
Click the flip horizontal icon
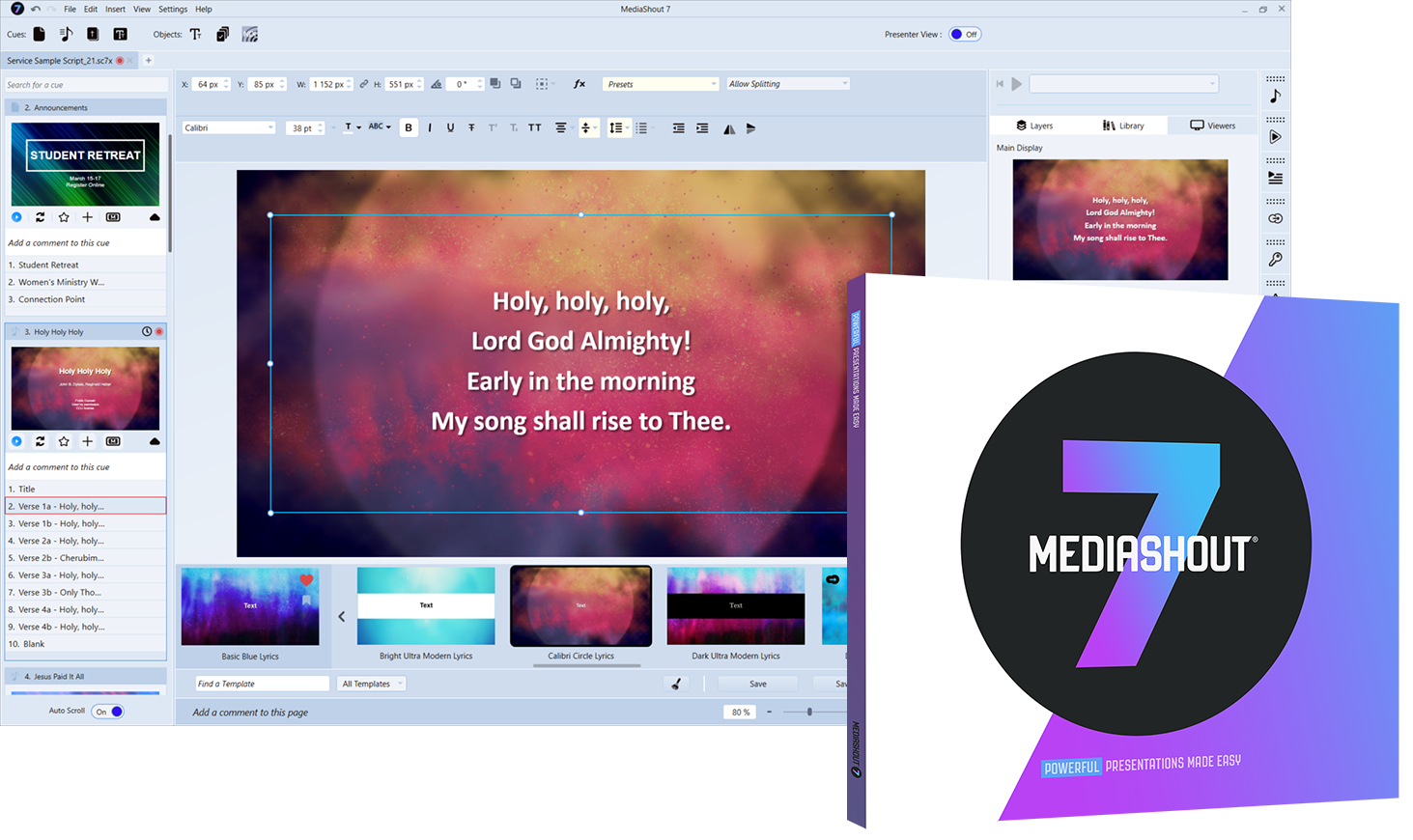coord(729,128)
